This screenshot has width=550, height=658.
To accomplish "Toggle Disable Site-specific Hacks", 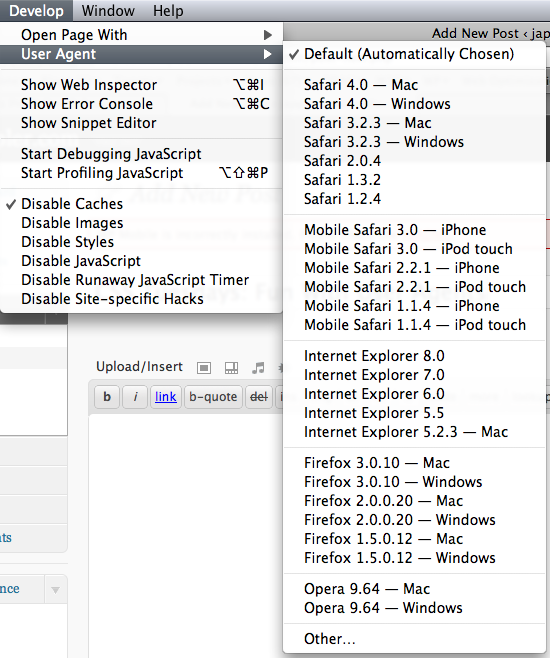I will click(141, 299).
